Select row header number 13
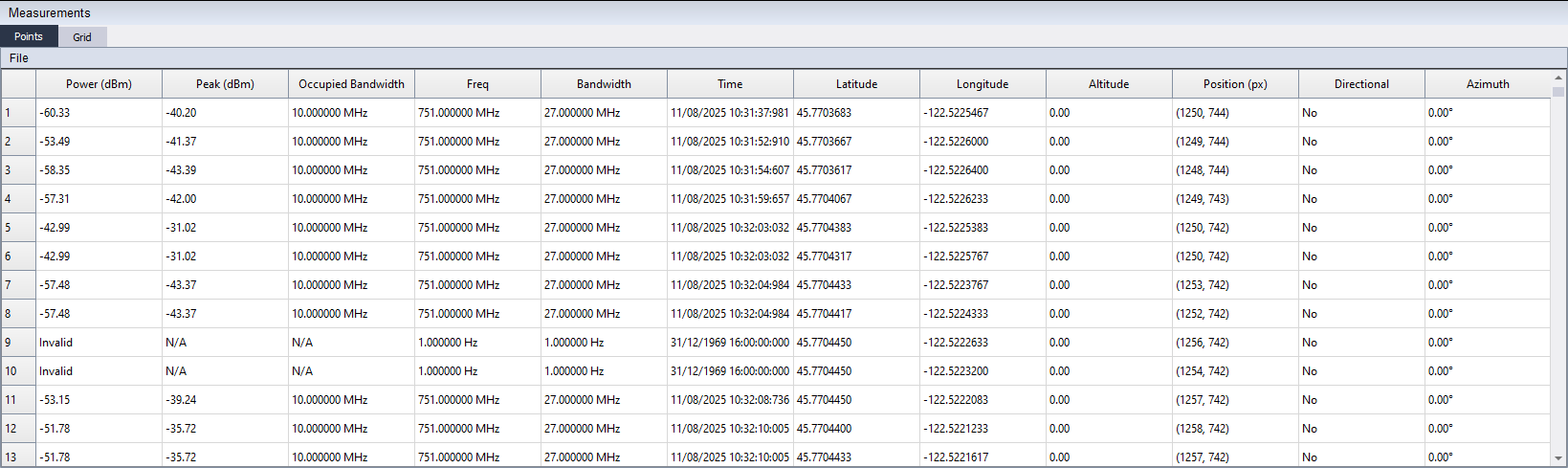The height and width of the screenshot is (468, 1568). [19, 456]
